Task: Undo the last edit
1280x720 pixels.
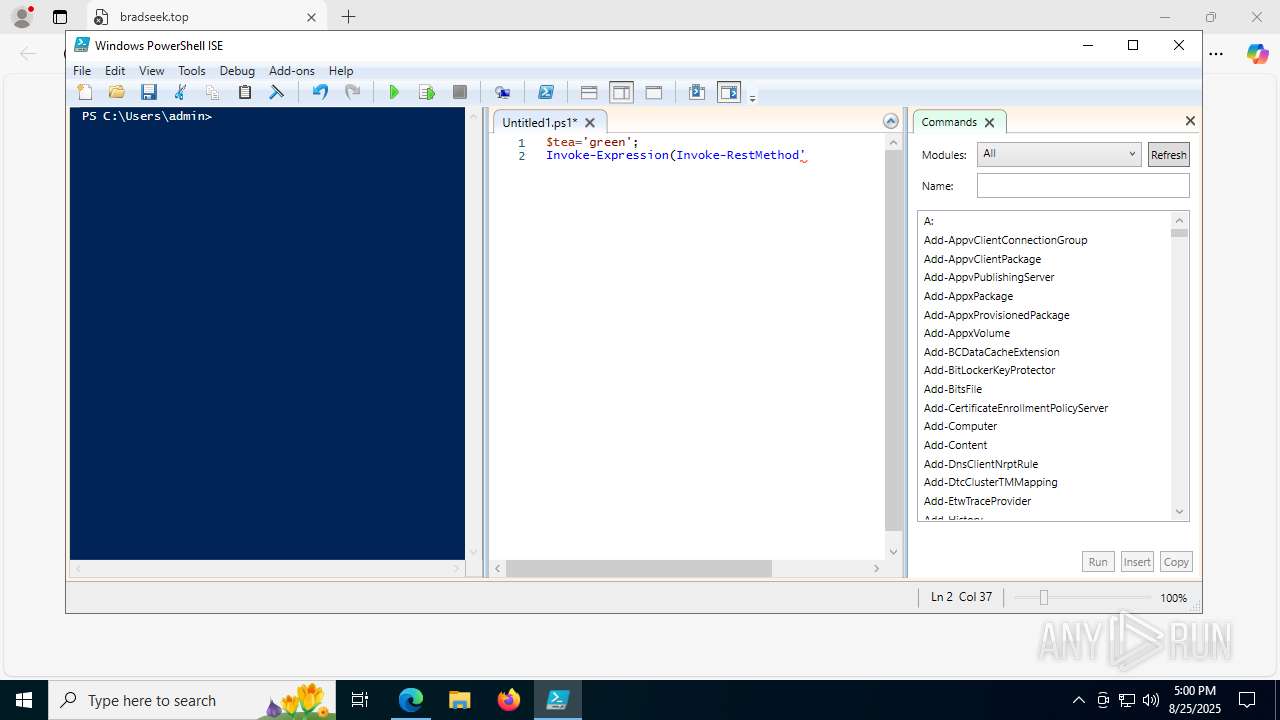Action: pos(320,92)
